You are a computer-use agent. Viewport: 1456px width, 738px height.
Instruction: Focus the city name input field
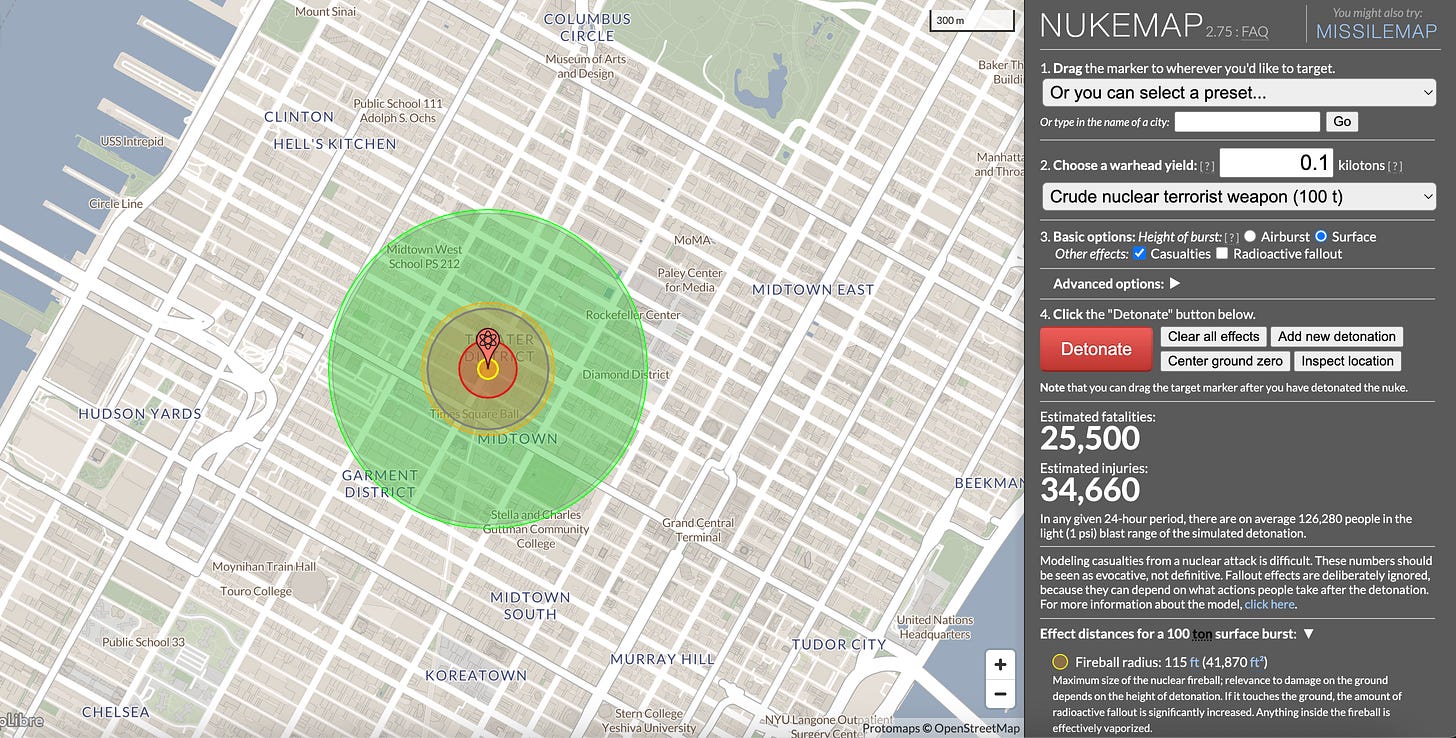tap(1247, 121)
